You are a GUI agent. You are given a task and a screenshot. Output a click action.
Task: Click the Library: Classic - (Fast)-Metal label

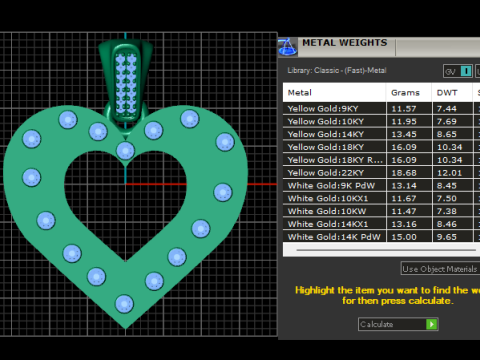(x=337, y=70)
